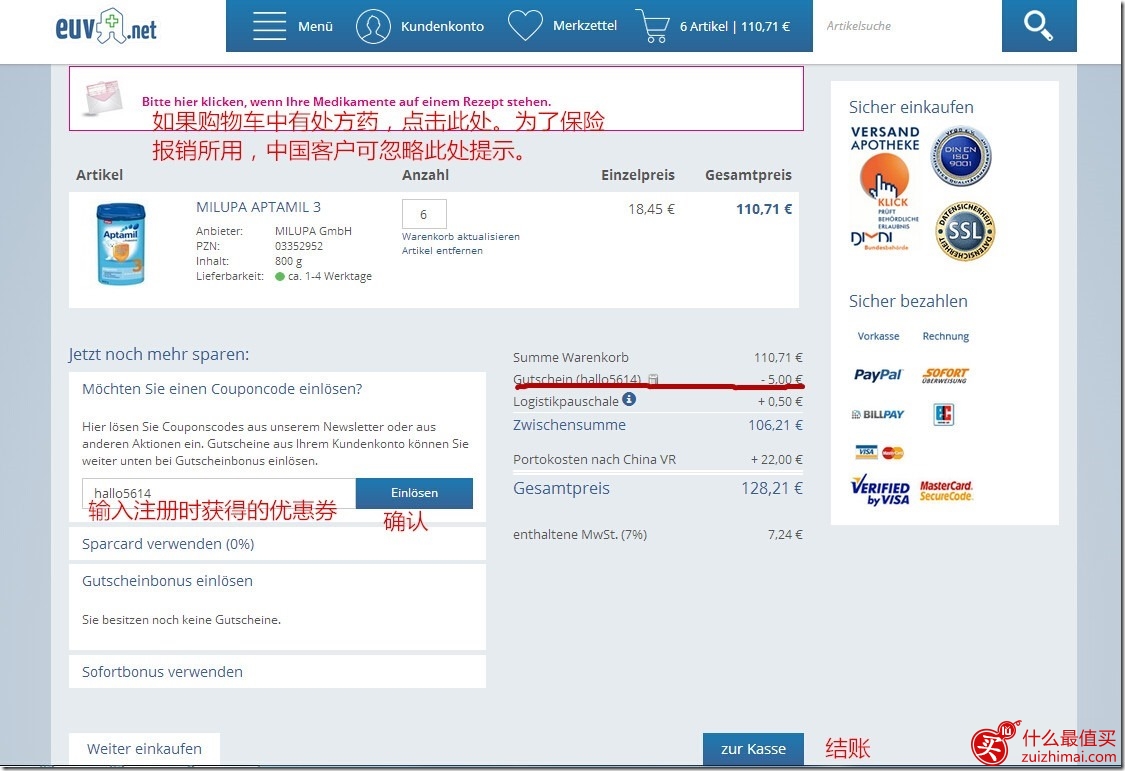
Task: Expand 'Sofortbonus verwenden' section
Action: (x=277, y=672)
